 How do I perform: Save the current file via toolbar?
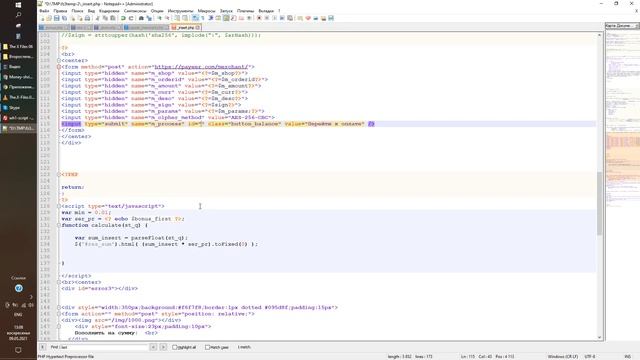[x=56, y=18]
